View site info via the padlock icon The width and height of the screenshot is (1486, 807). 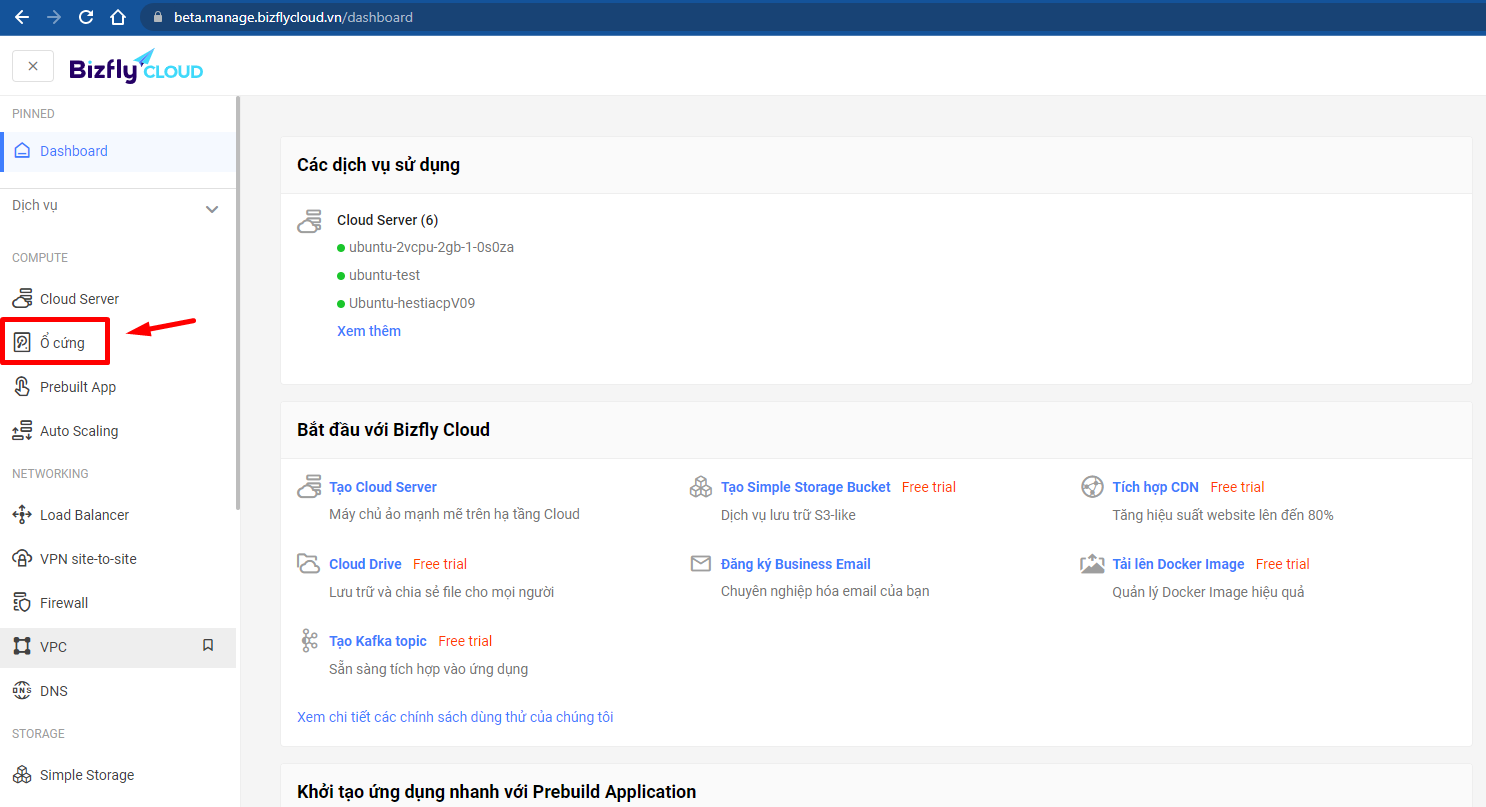(x=157, y=17)
